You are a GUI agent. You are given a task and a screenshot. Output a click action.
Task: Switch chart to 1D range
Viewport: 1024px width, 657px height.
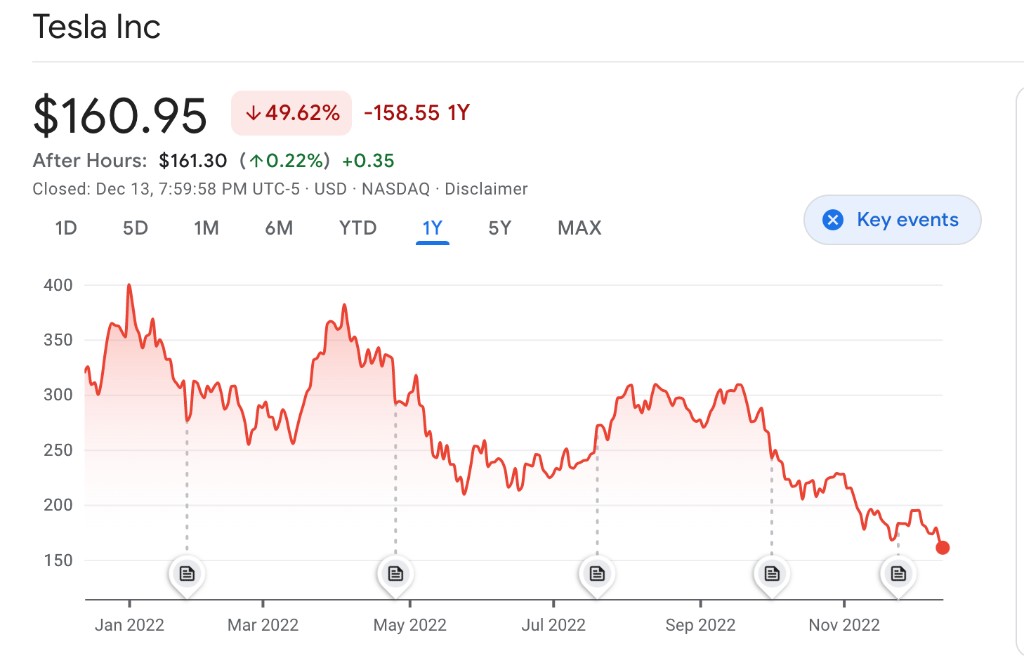66,228
